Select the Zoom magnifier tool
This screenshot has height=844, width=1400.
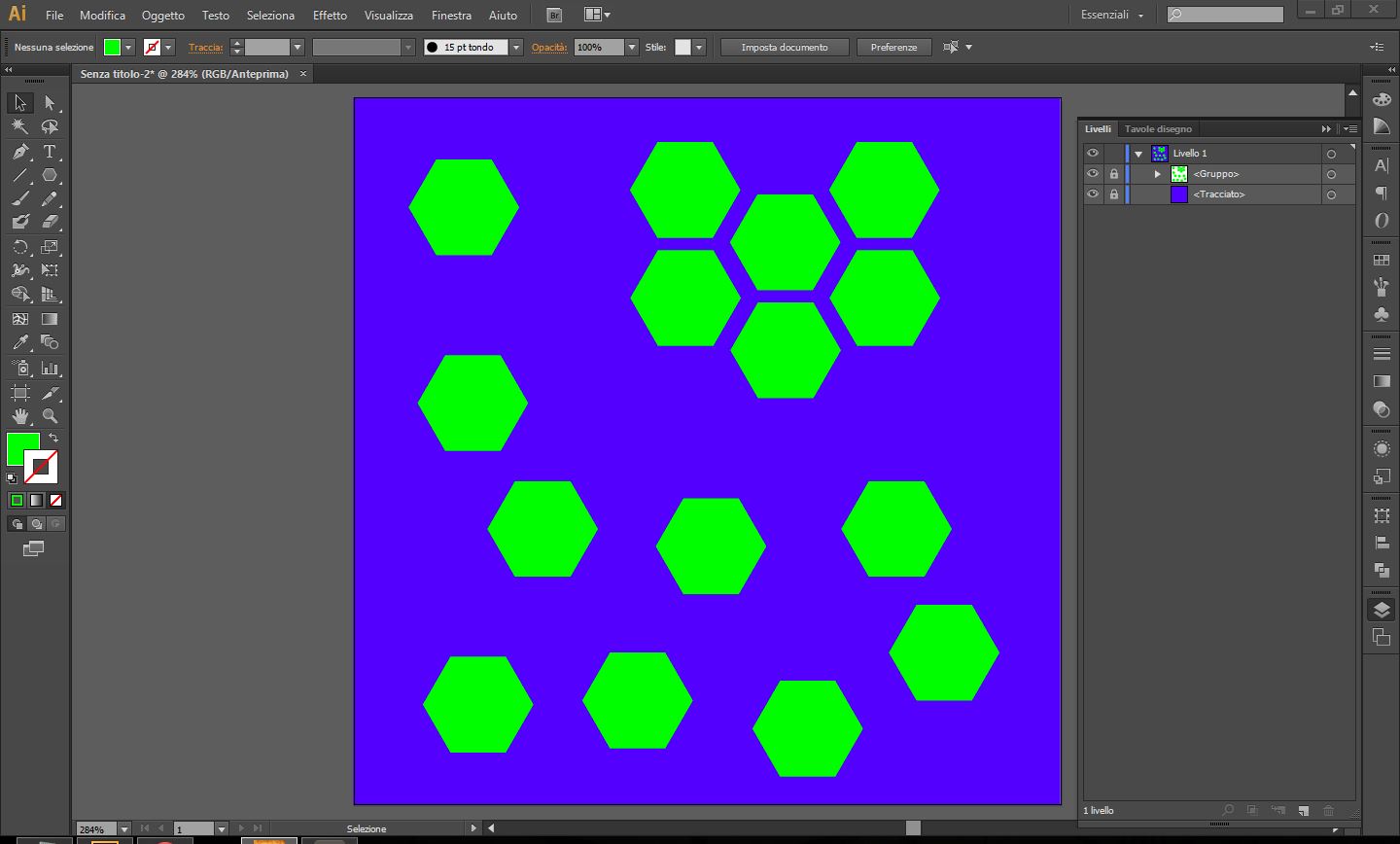(50, 416)
